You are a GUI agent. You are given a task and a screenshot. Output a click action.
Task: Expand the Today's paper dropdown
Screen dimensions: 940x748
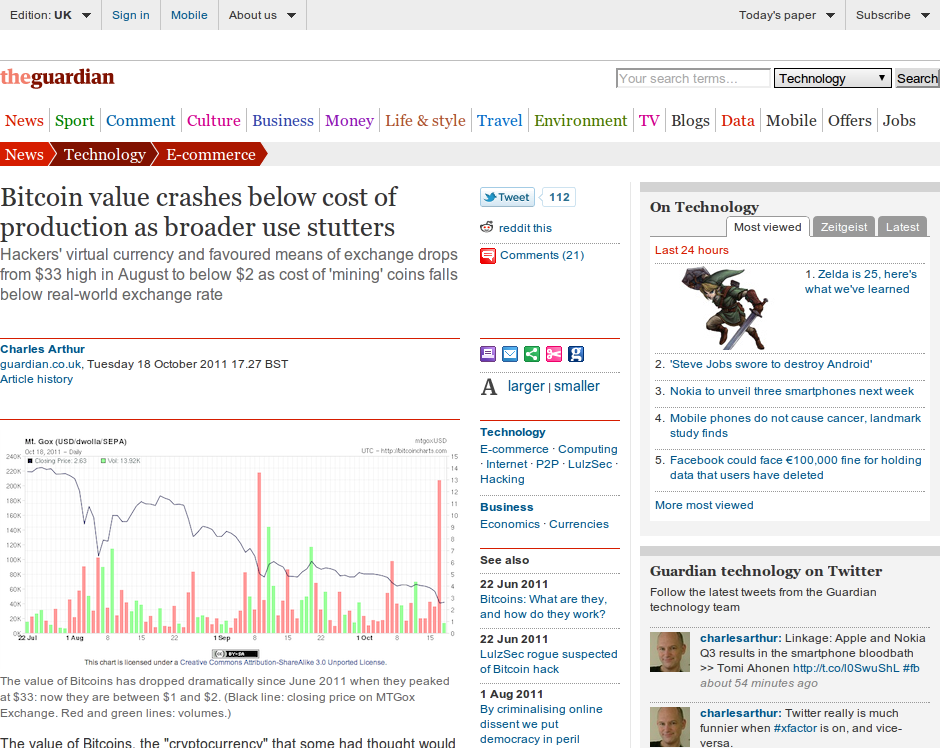click(787, 15)
